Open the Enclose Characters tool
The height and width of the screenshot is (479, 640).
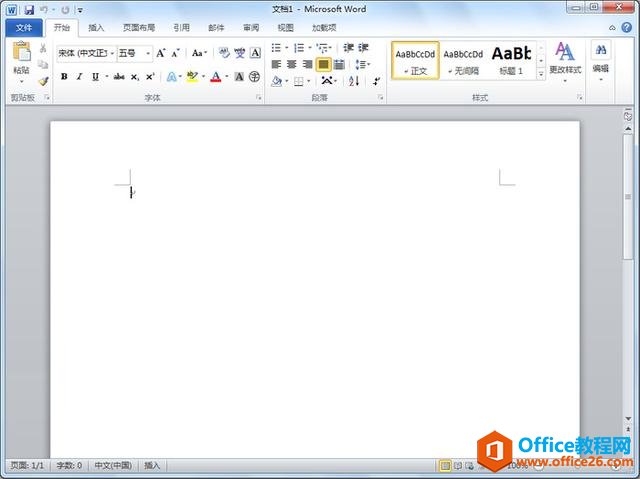254,76
